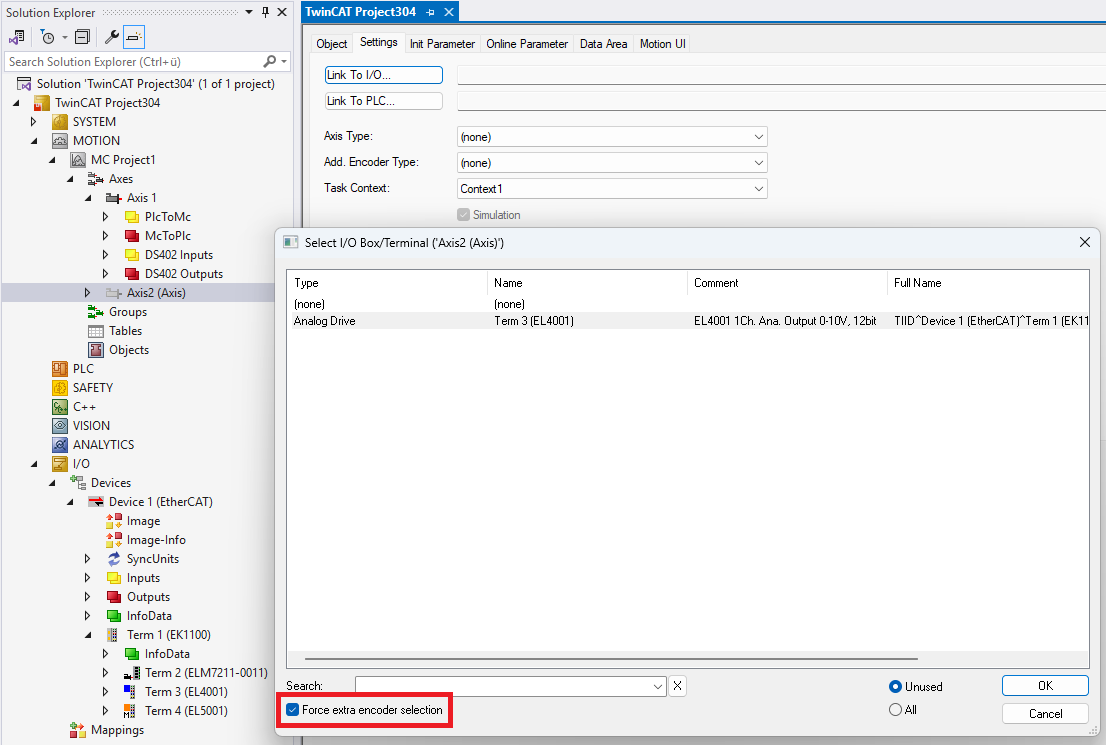Click the I/O node icon
Viewport: 1106px width, 745px height.
click(x=60, y=464)
